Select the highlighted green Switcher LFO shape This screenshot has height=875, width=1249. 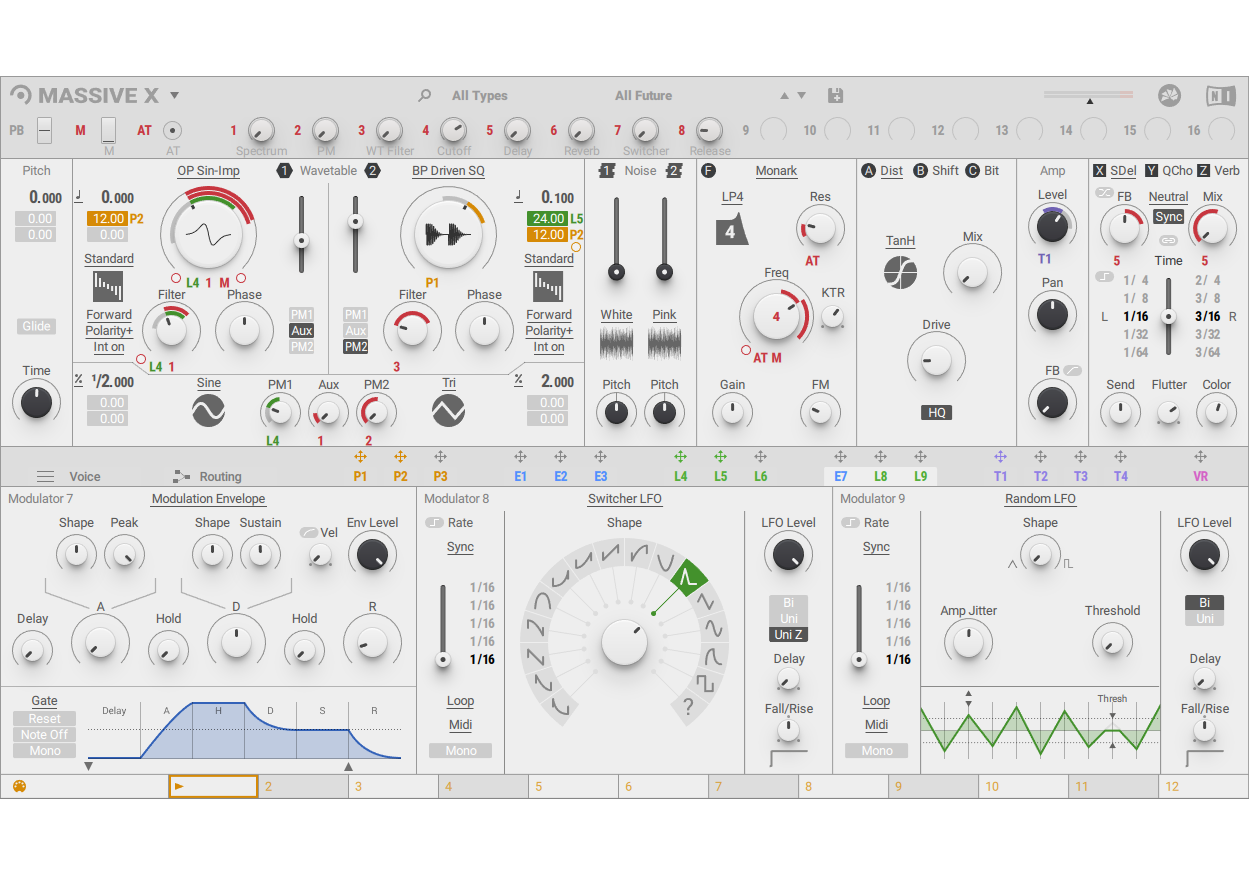688,577
